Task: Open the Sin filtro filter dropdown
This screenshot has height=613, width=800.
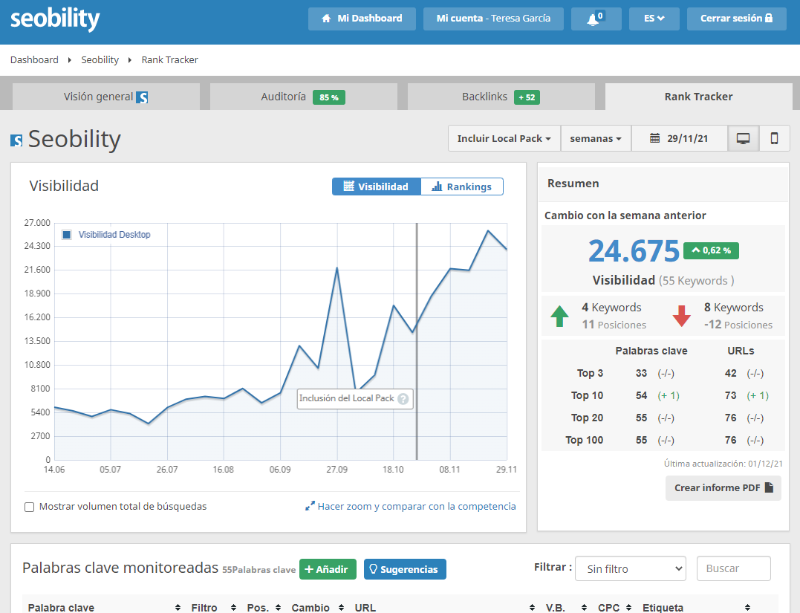Action: [x=631, y=569]
